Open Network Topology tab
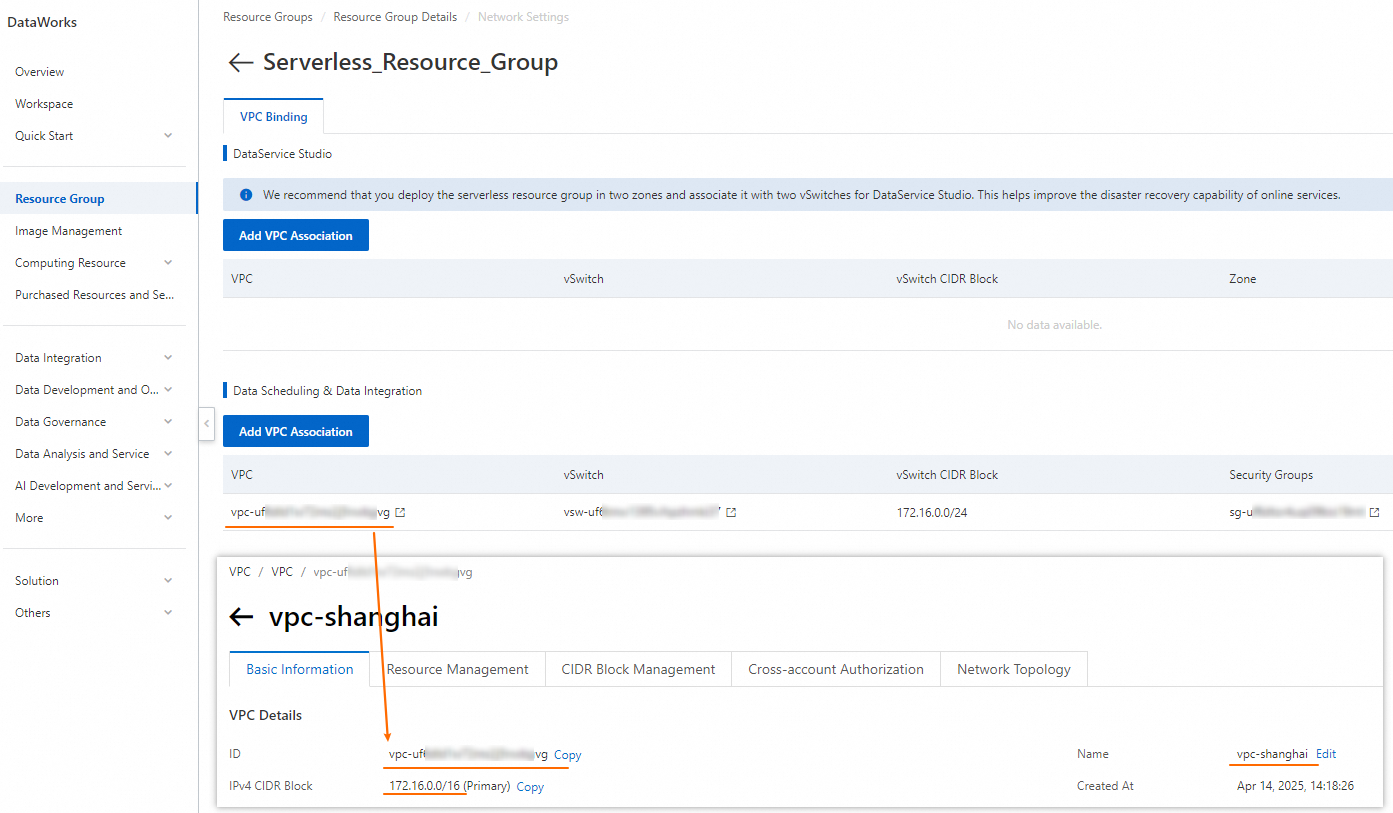This screenshot has width=1393, height=813. pyautogui.click(x=1014, y=669)
